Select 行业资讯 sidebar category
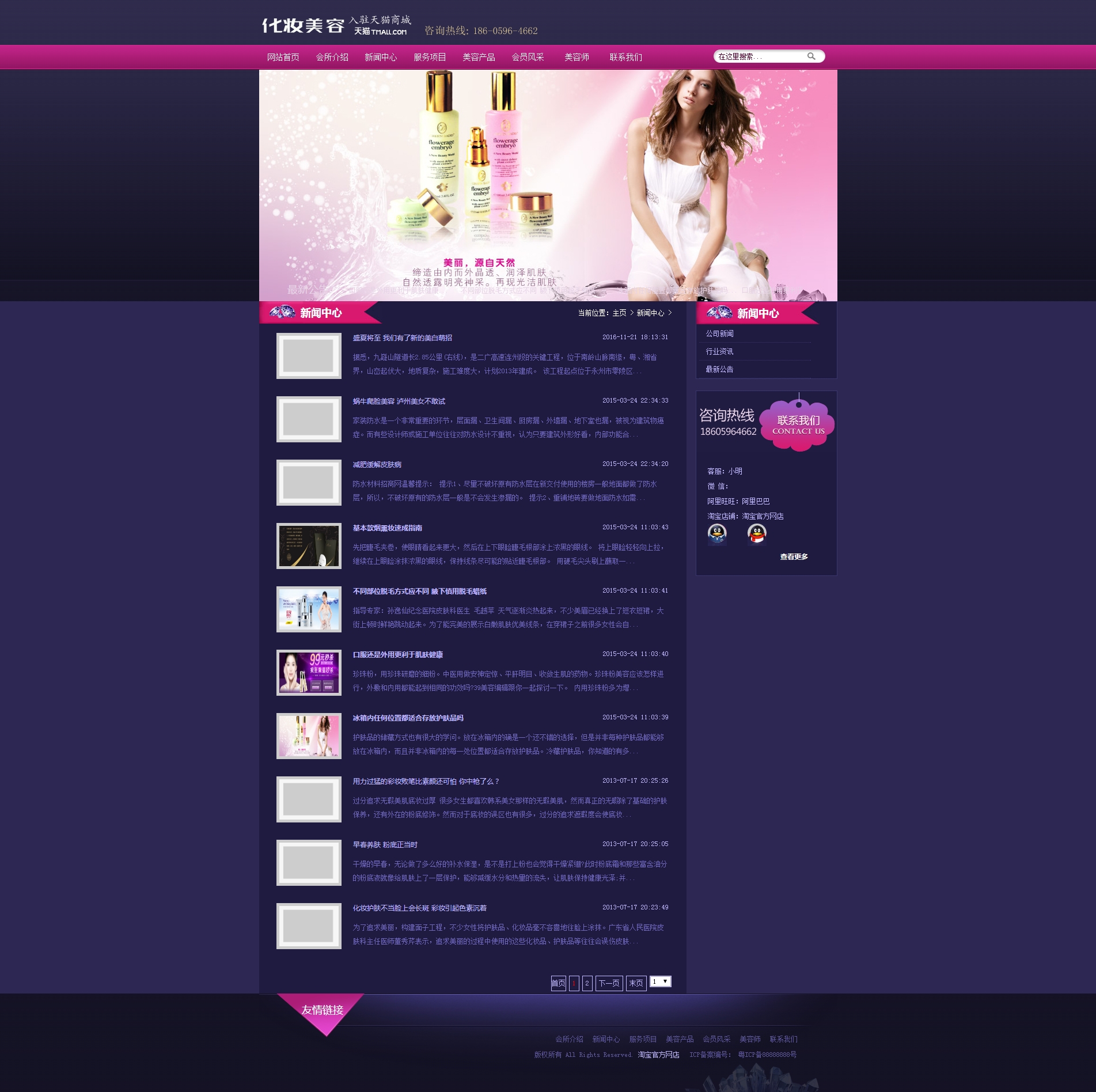 (719, 352)
